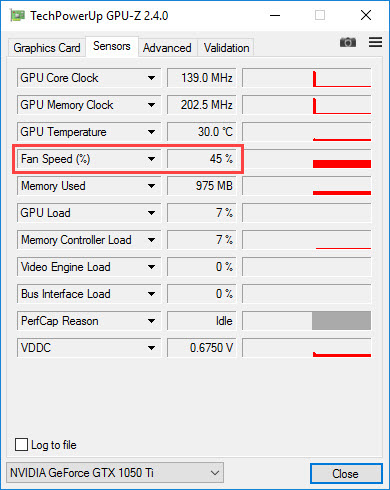390x490 pixels.
Task: Open the VDDC sensor dropdown arrow
Action: 151,348
